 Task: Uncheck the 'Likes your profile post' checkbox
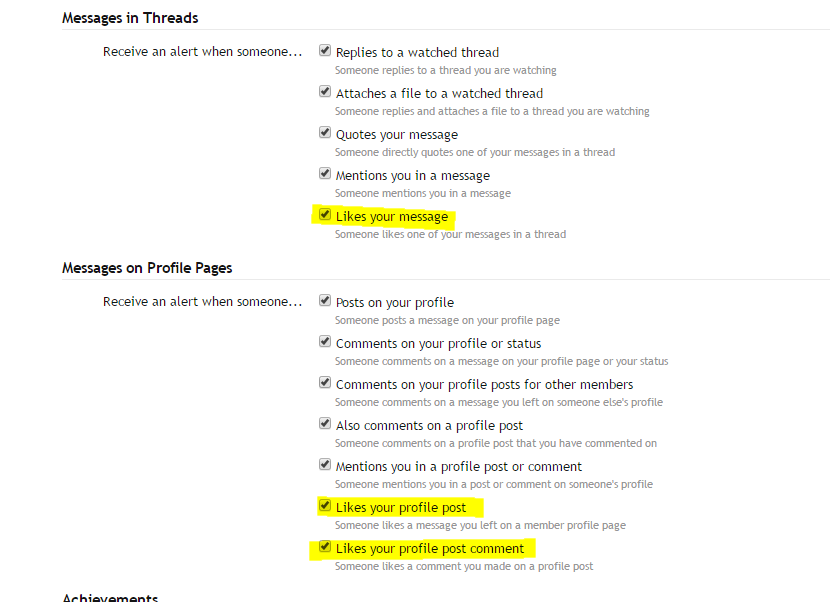(325, 505)
